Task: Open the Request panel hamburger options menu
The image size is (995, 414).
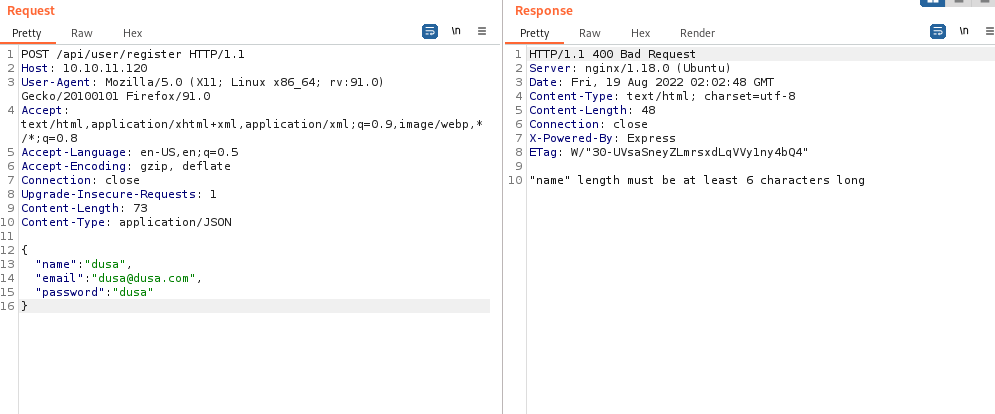Action: [482, 32]
